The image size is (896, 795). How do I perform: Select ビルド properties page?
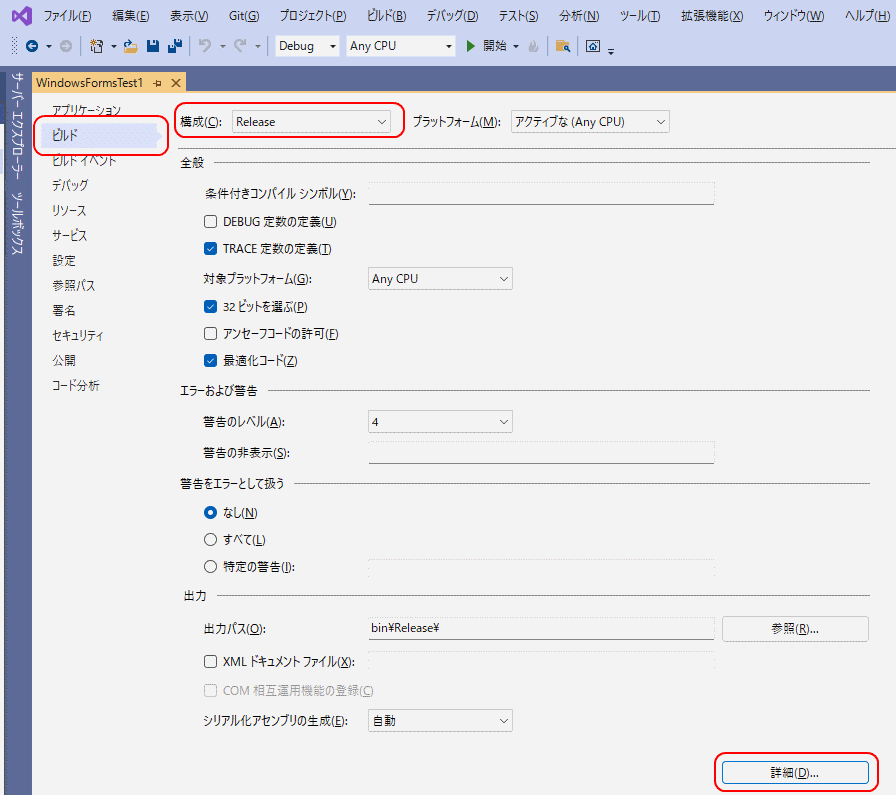(98, 135)
